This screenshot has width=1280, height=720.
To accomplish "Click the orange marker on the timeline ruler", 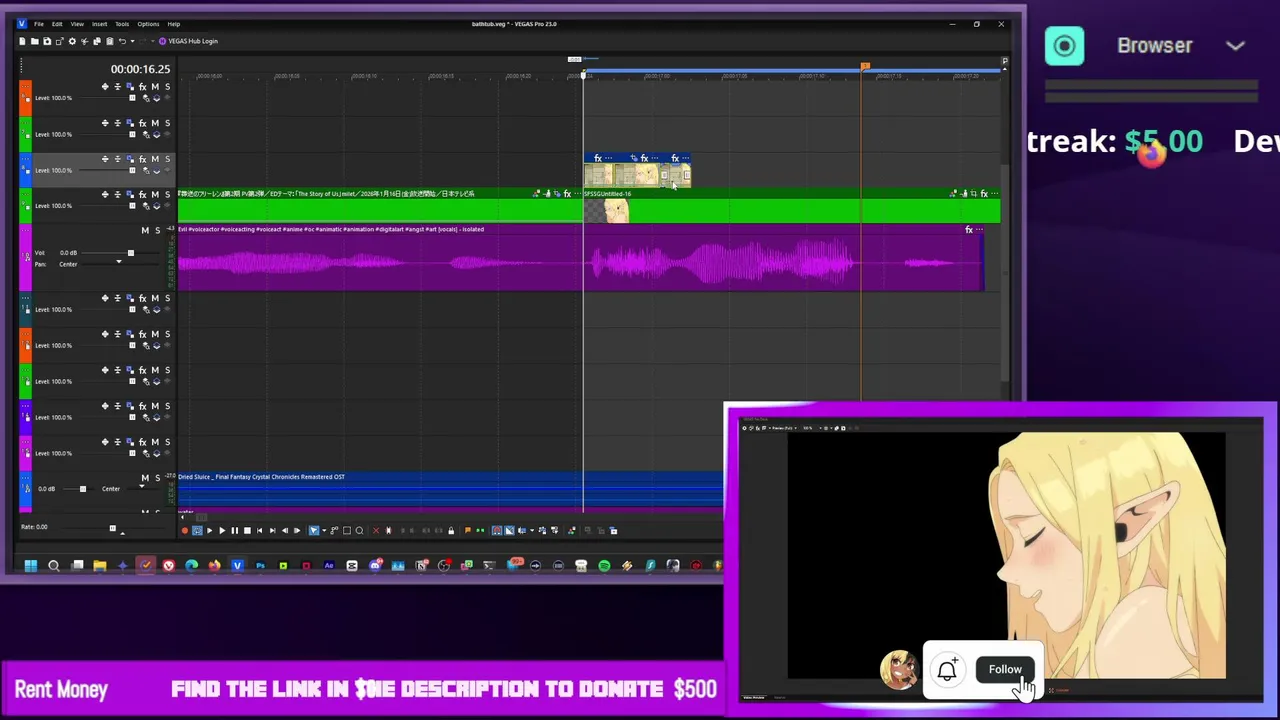I will [x=865, y=67].
